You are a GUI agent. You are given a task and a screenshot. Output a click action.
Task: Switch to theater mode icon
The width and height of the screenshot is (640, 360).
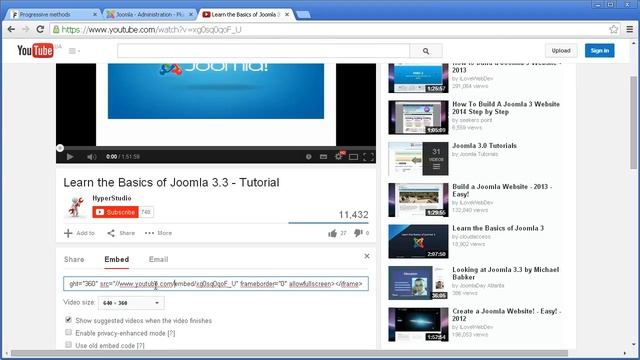tap(353, 157)
